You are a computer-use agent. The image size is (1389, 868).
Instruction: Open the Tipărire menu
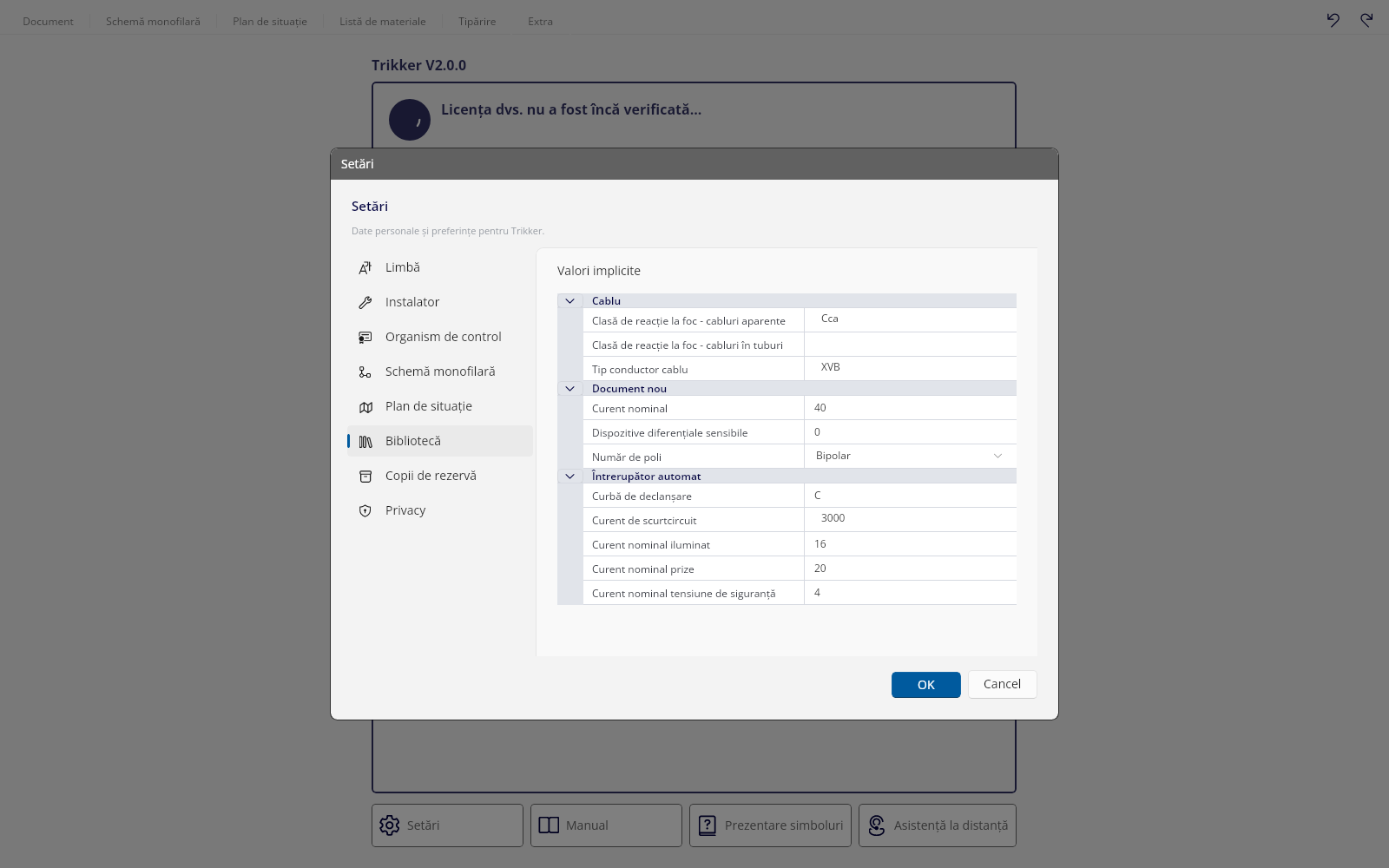pyautogui.click(x=477, y=21)
